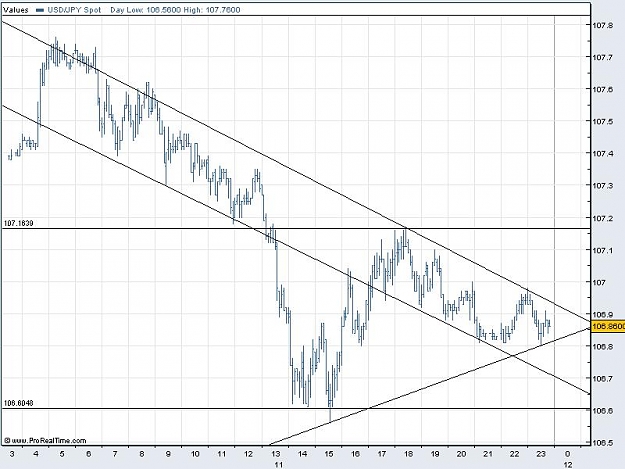Click hour 4 on the time axis
Screen dimensions: 625x469
pos(36,453)
